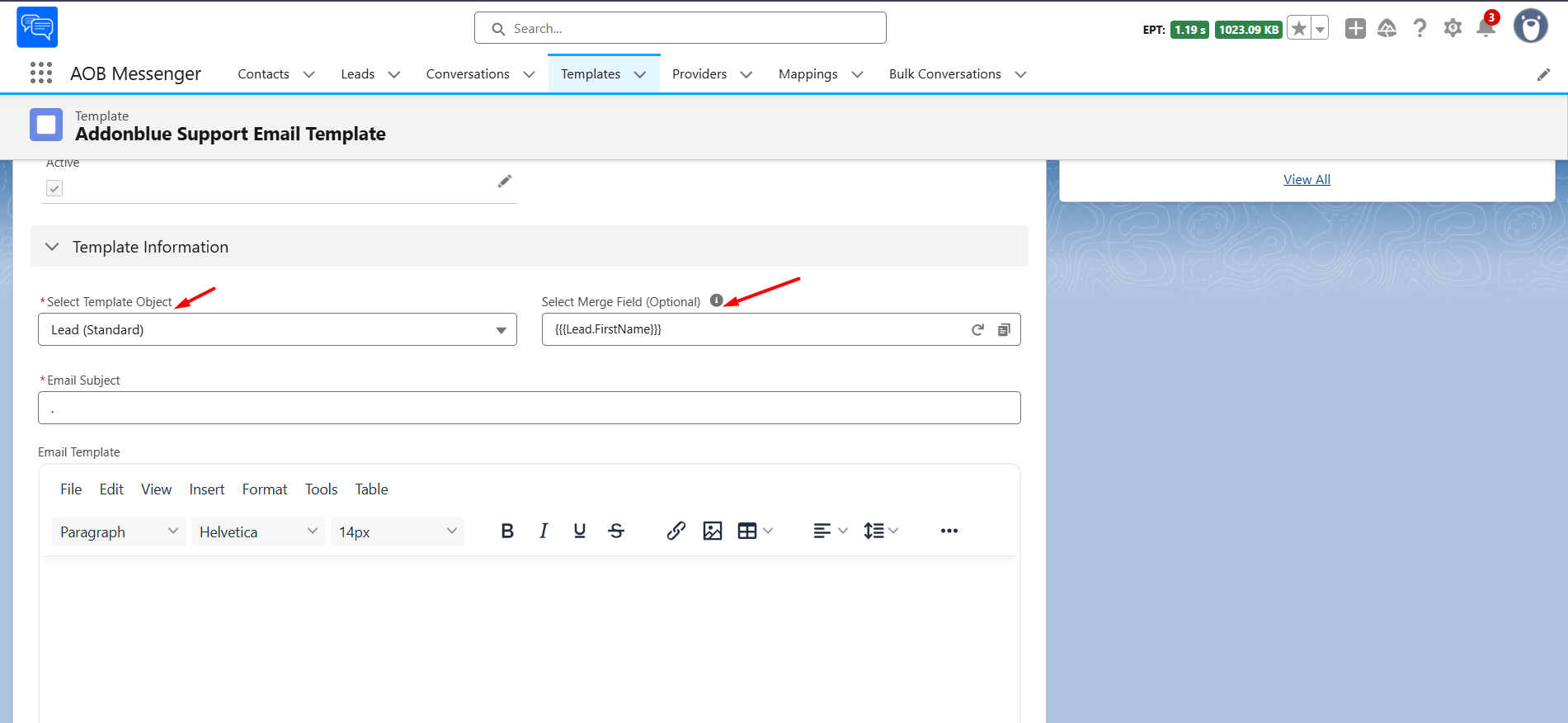Screen dimensions: 1568x723
Task: Insert an image in the editor
Action: [x=713, y=531]
